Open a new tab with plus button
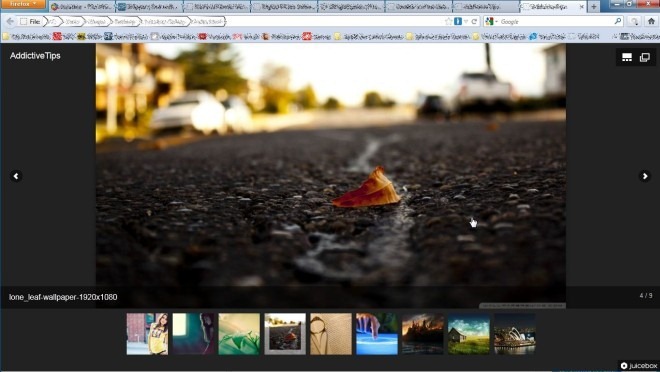The height and width of the screenshot is (372, 660). pyautogui.click(x=593, y=7)
